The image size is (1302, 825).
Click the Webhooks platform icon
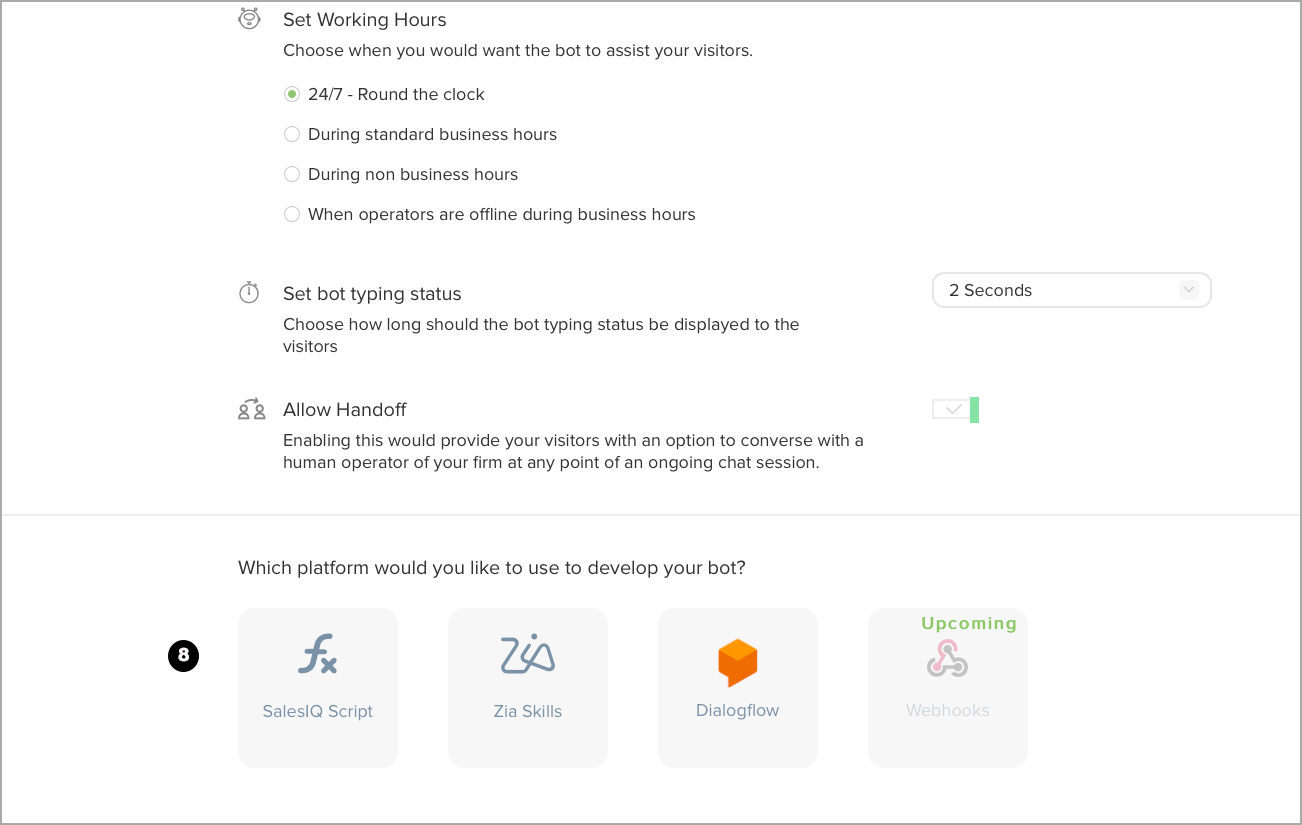click(947, 659)
